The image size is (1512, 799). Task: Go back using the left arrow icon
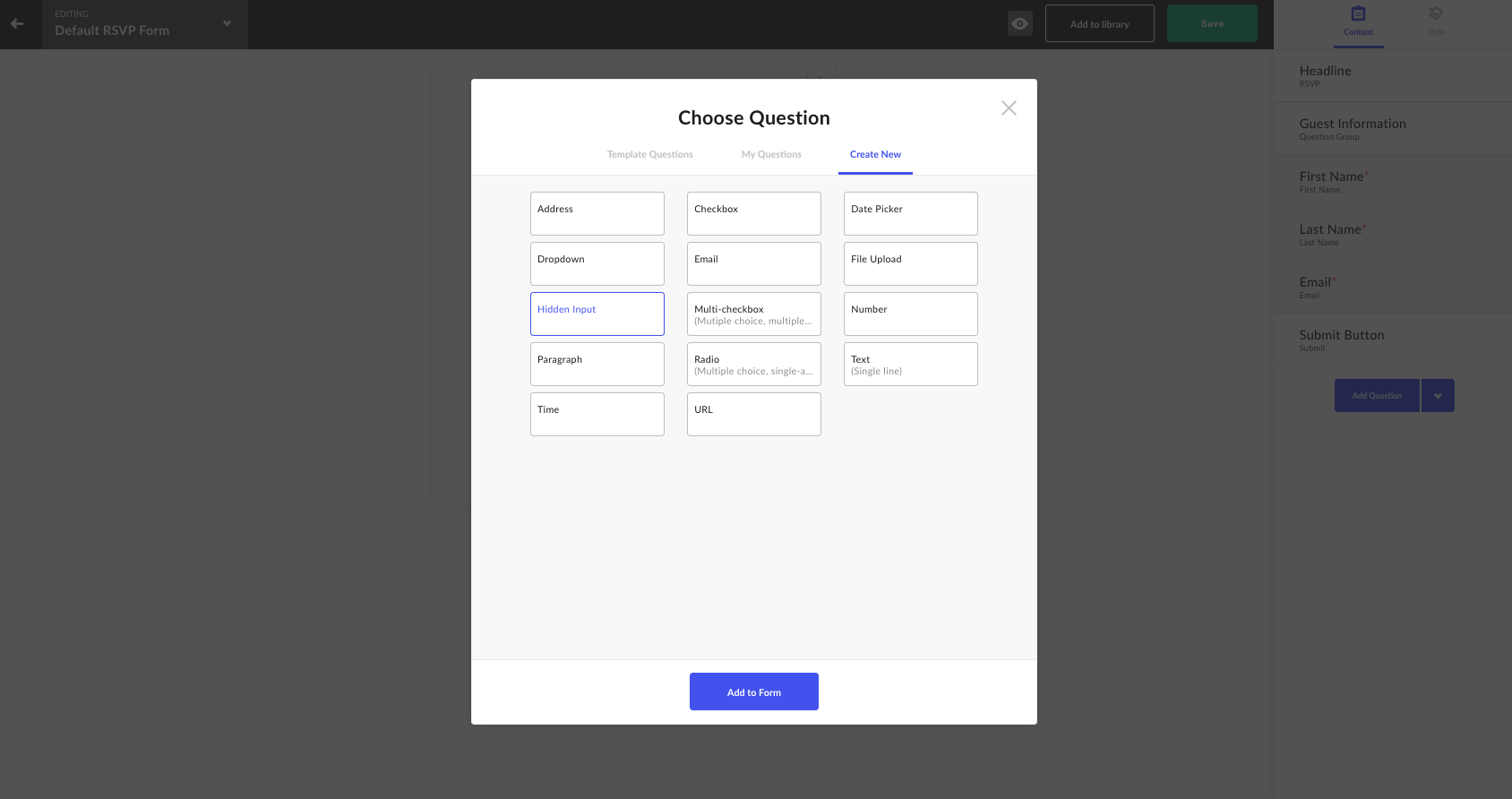tap(17, 24)
